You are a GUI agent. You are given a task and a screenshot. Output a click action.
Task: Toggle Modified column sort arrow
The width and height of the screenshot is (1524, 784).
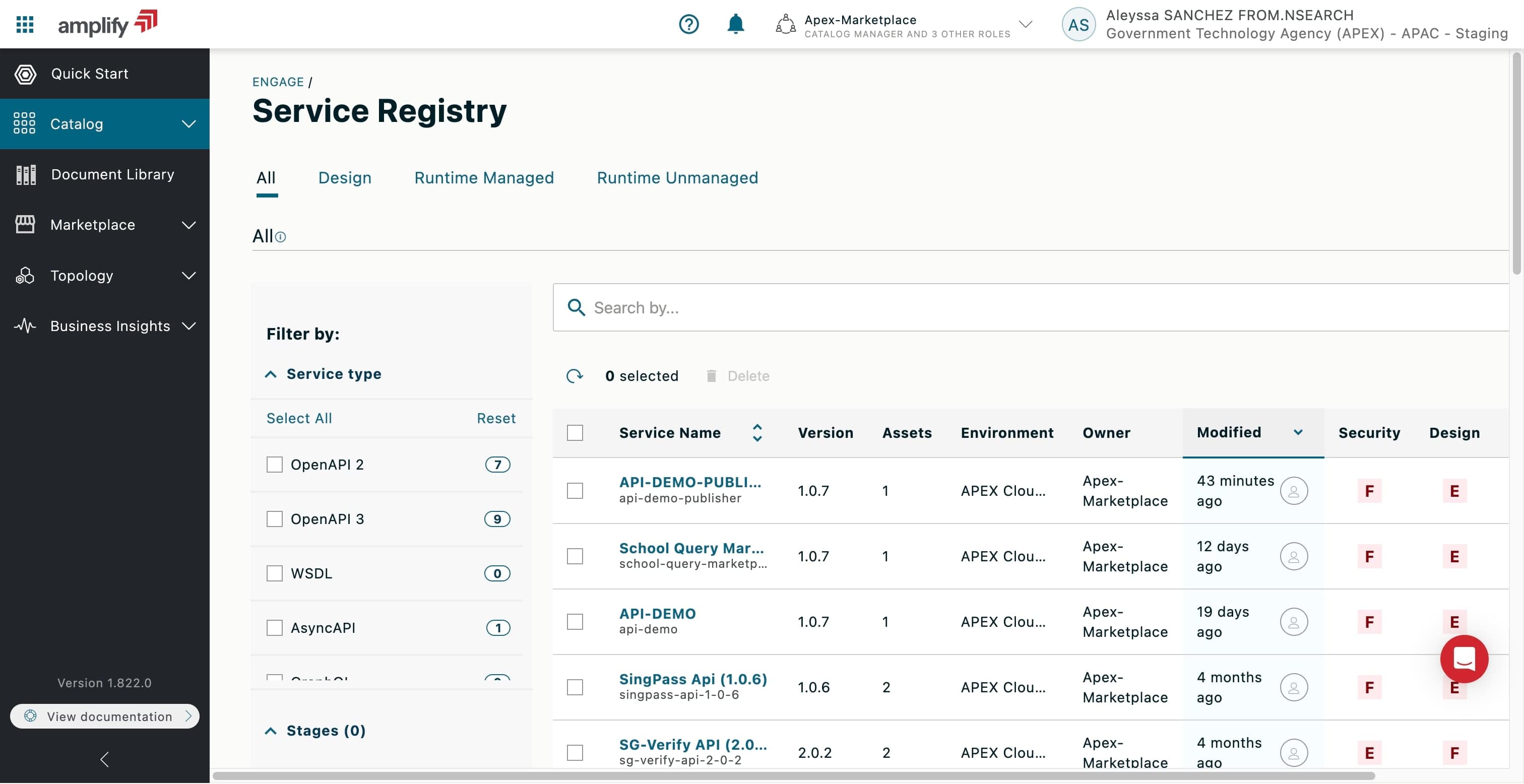[x=1297, y=432]
